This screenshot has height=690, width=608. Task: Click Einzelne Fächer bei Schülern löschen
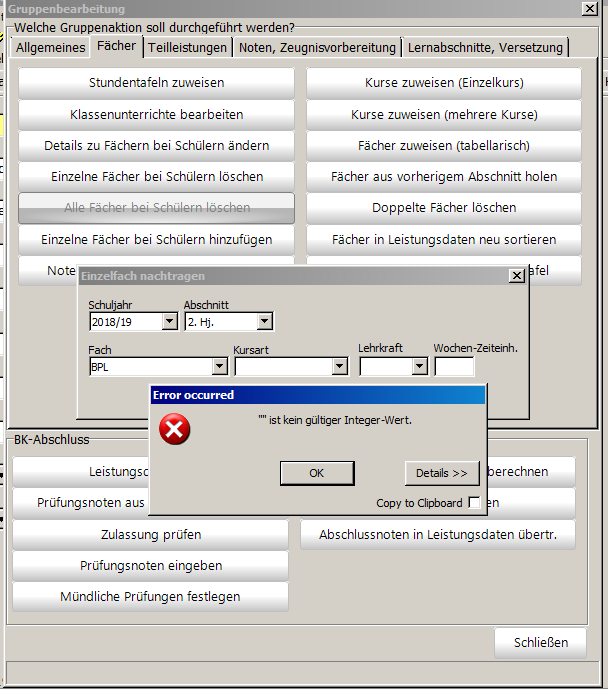point(156,176)
